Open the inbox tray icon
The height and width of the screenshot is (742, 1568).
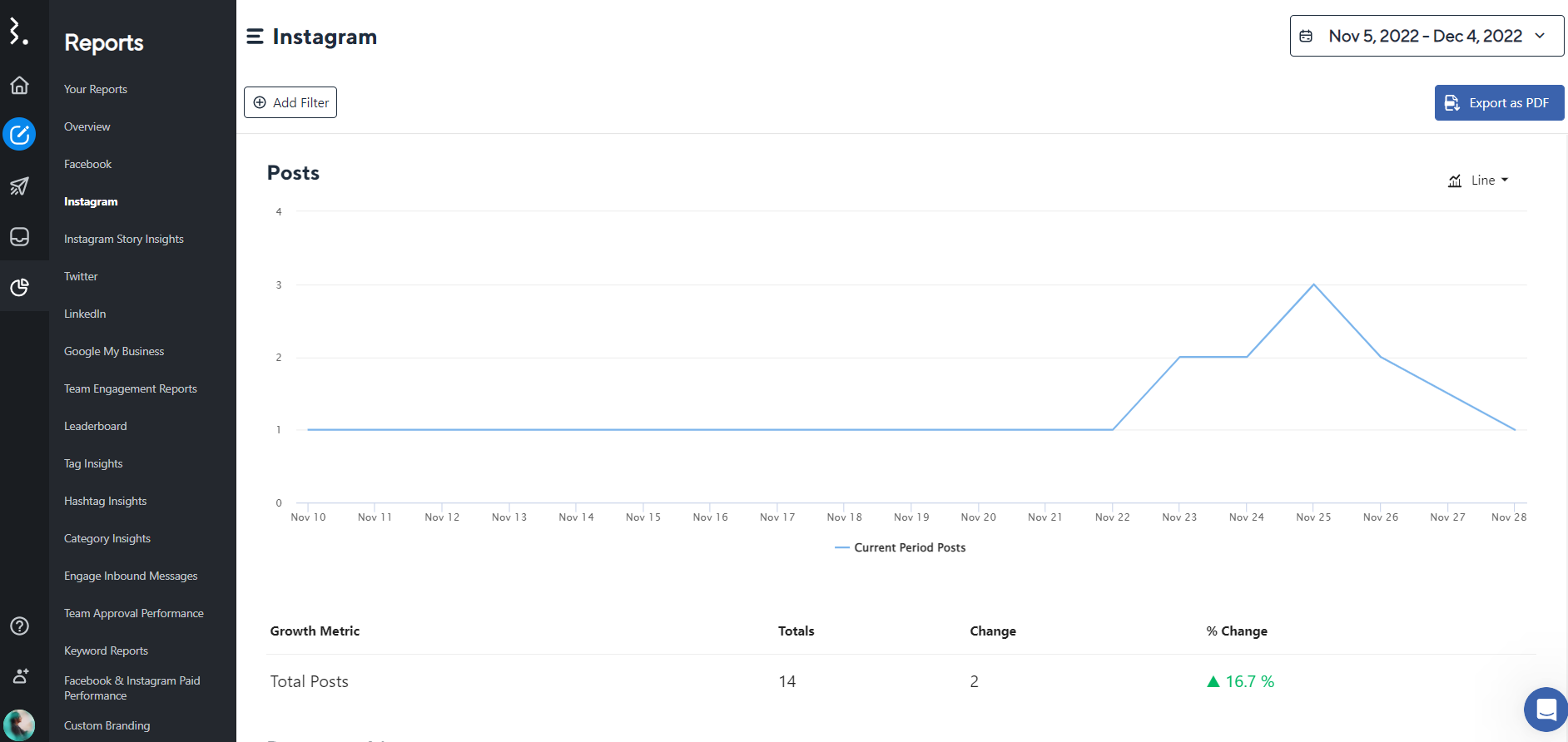19,237
